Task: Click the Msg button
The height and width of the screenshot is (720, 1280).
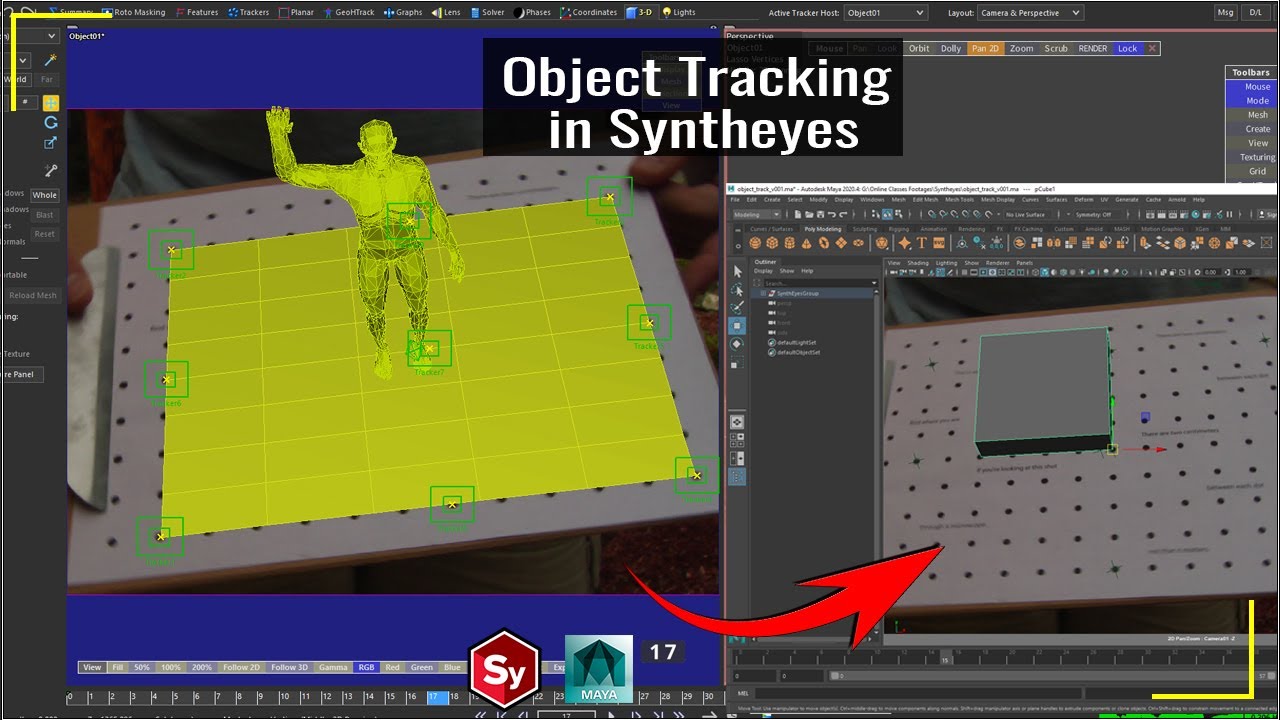Action: (x=1225, y=13)
